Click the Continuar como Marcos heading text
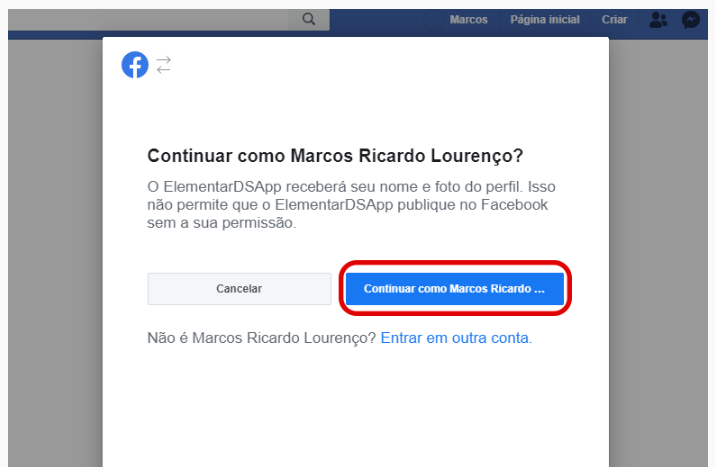Screen dimensions: 715x467 335,156
